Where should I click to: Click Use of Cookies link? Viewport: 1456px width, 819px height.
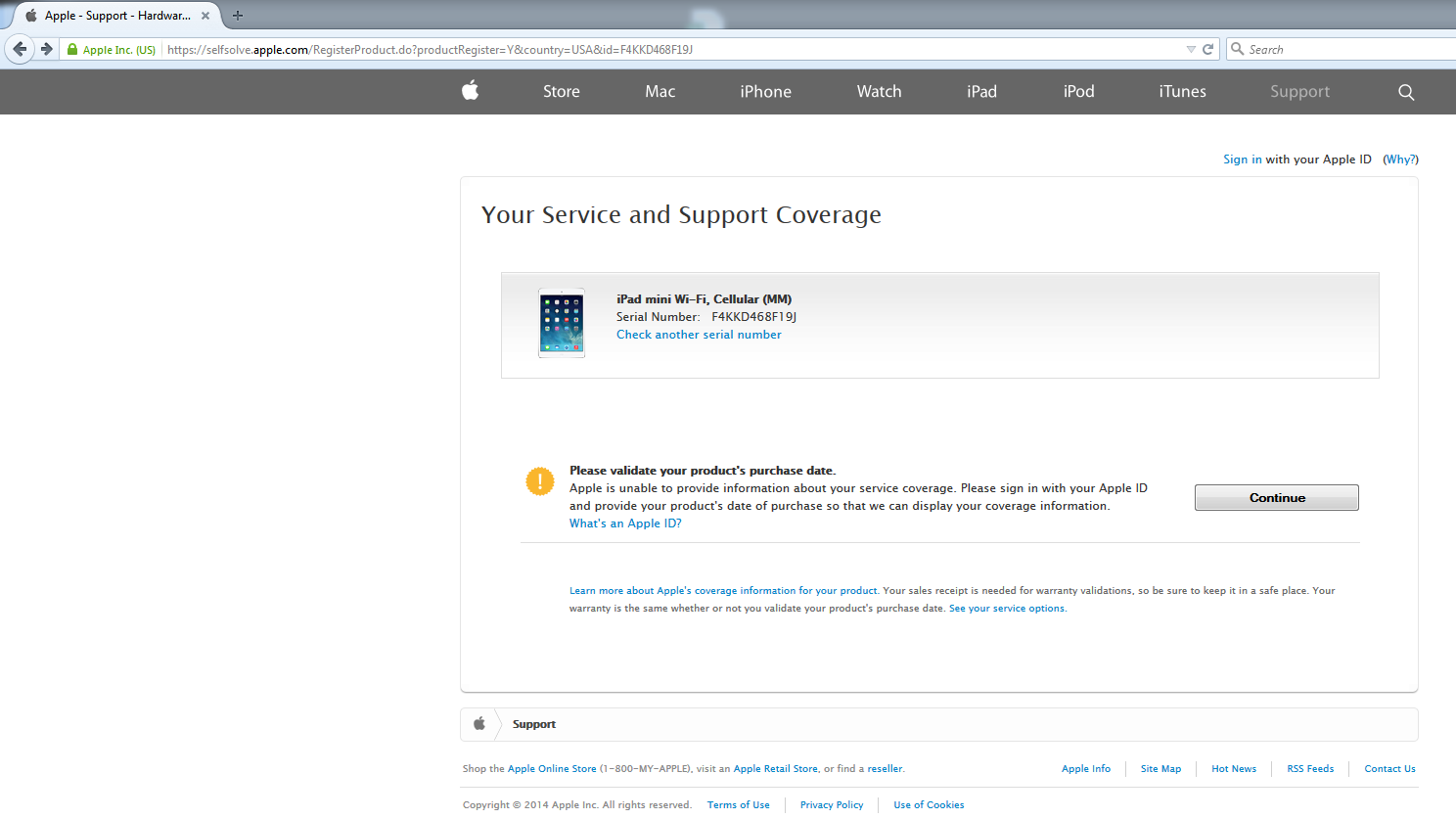pos(929,805)
